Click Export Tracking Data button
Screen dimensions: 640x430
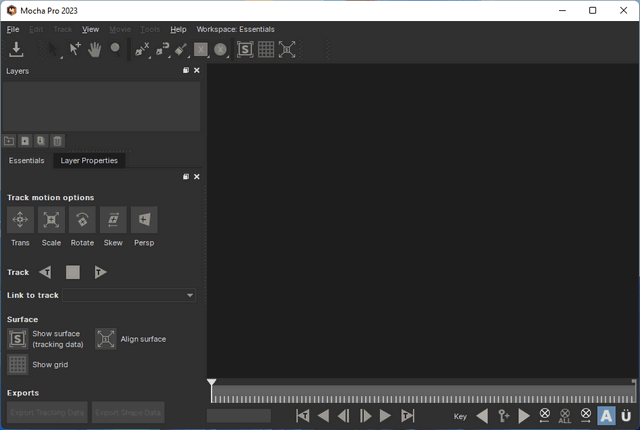47,411
